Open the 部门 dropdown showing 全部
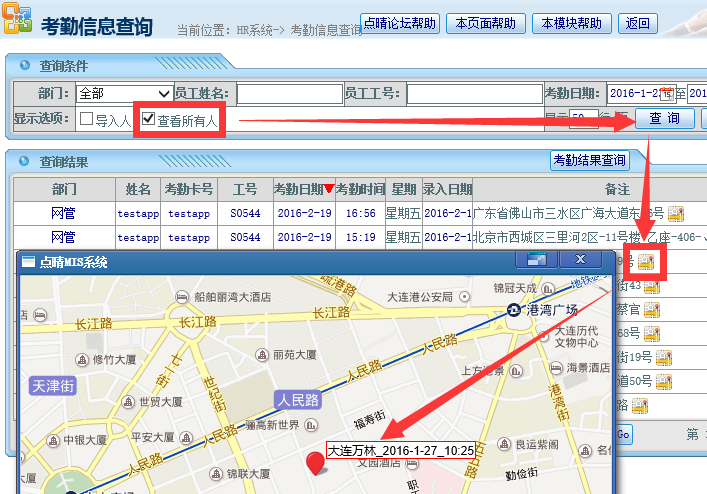 pos(124,94)
